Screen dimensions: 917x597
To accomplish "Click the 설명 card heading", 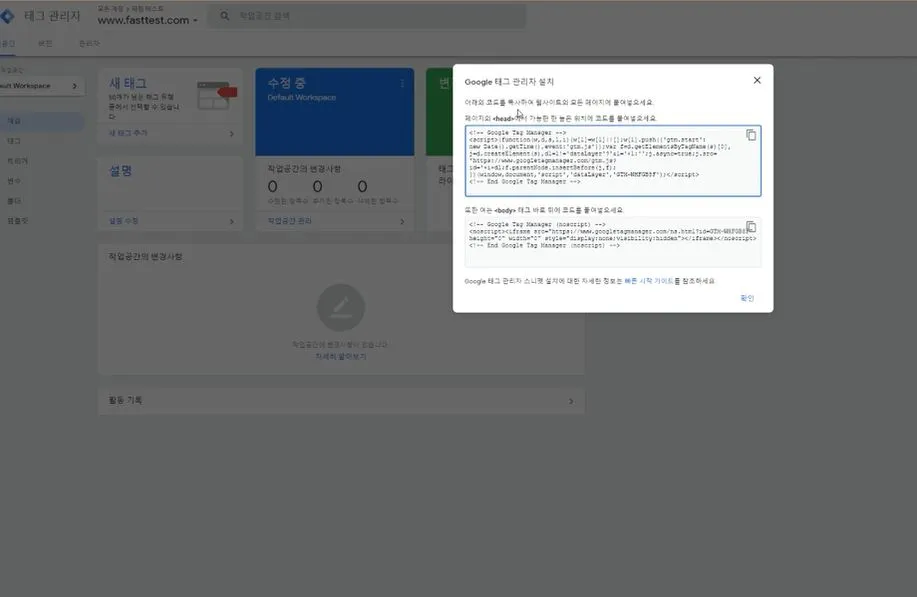I will click(120, 171).
